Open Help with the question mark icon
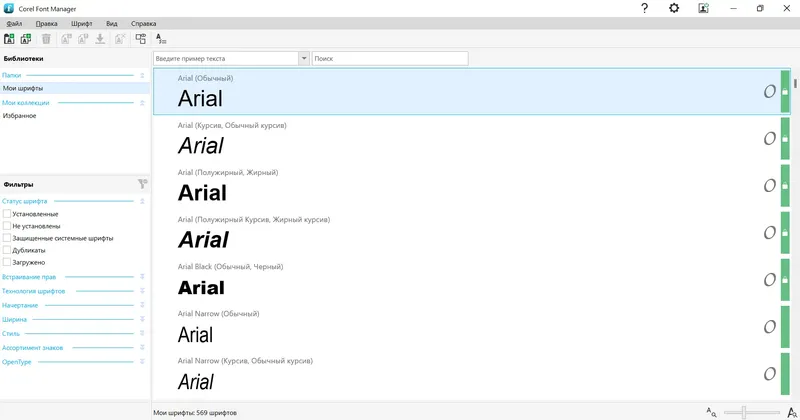 click(644, 8)
